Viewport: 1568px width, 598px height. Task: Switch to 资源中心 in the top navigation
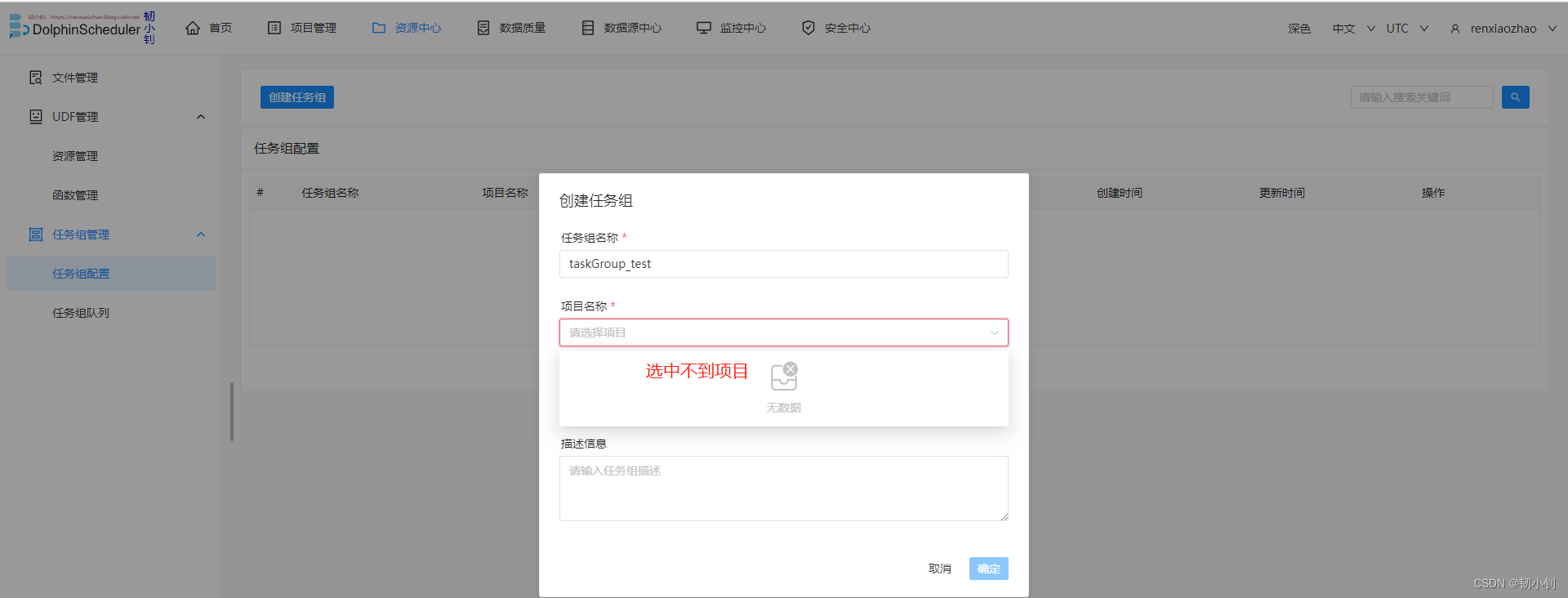[418, 28]
